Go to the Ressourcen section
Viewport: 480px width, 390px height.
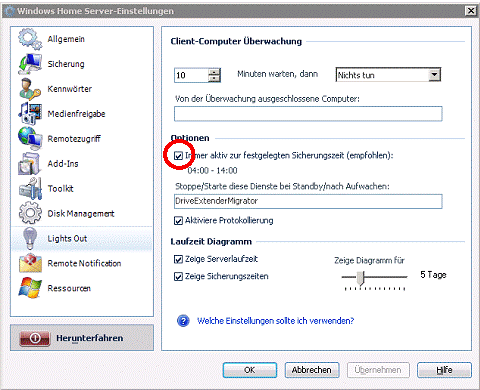pyautogui.click(x=82, y=288)
